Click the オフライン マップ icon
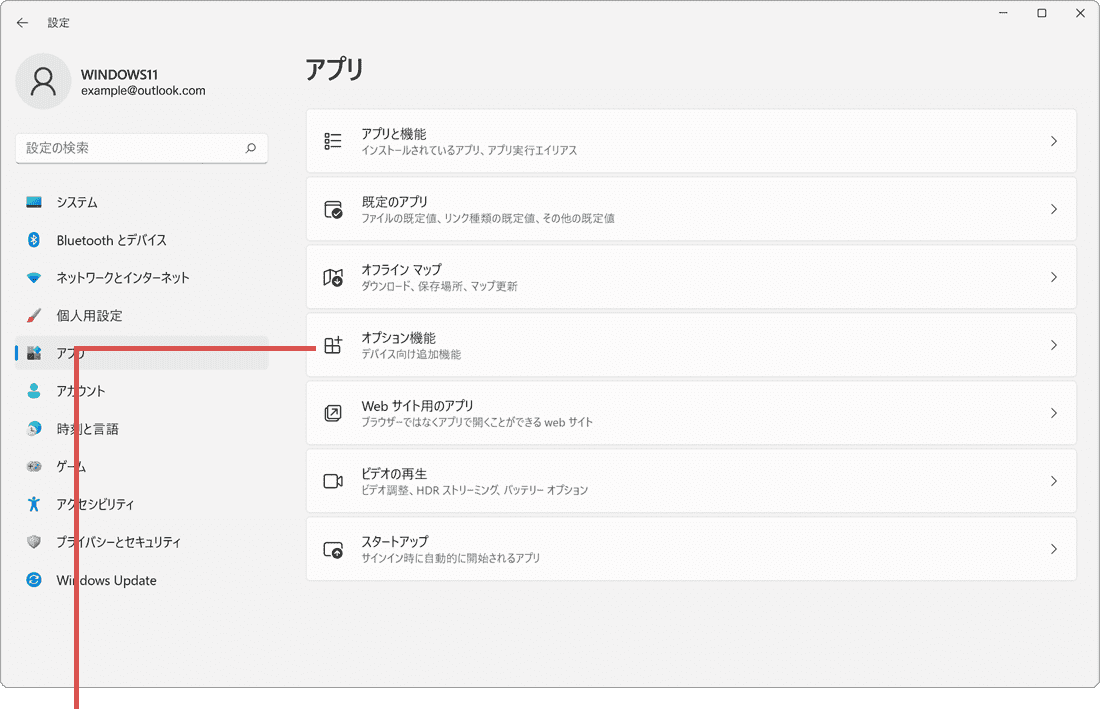Viewport: 1100px width, 709px height. pos(333,277)
